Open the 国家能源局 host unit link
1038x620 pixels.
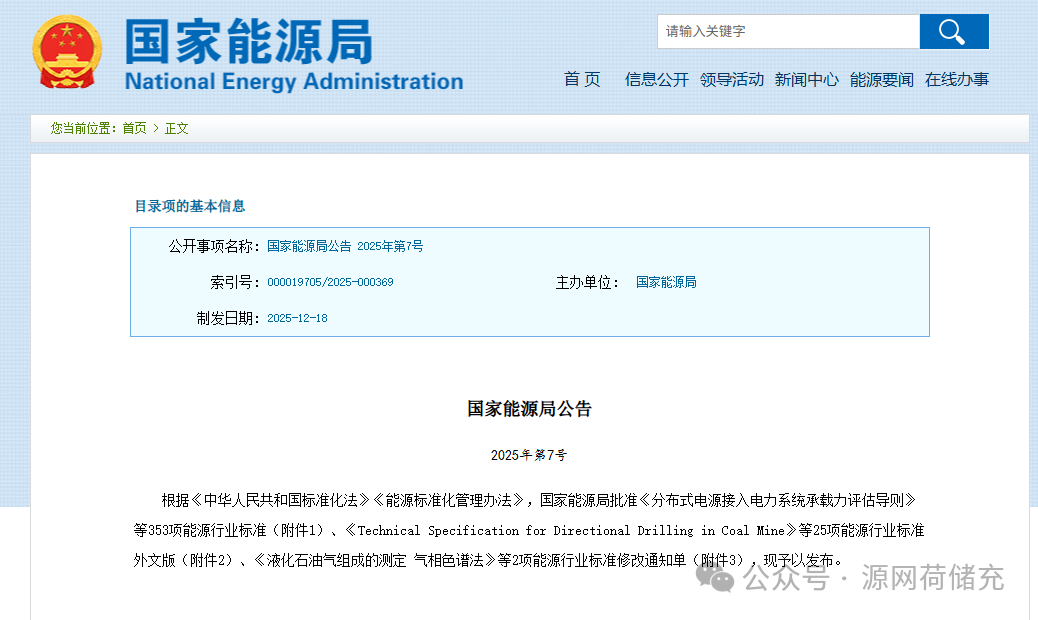[664, 282]
